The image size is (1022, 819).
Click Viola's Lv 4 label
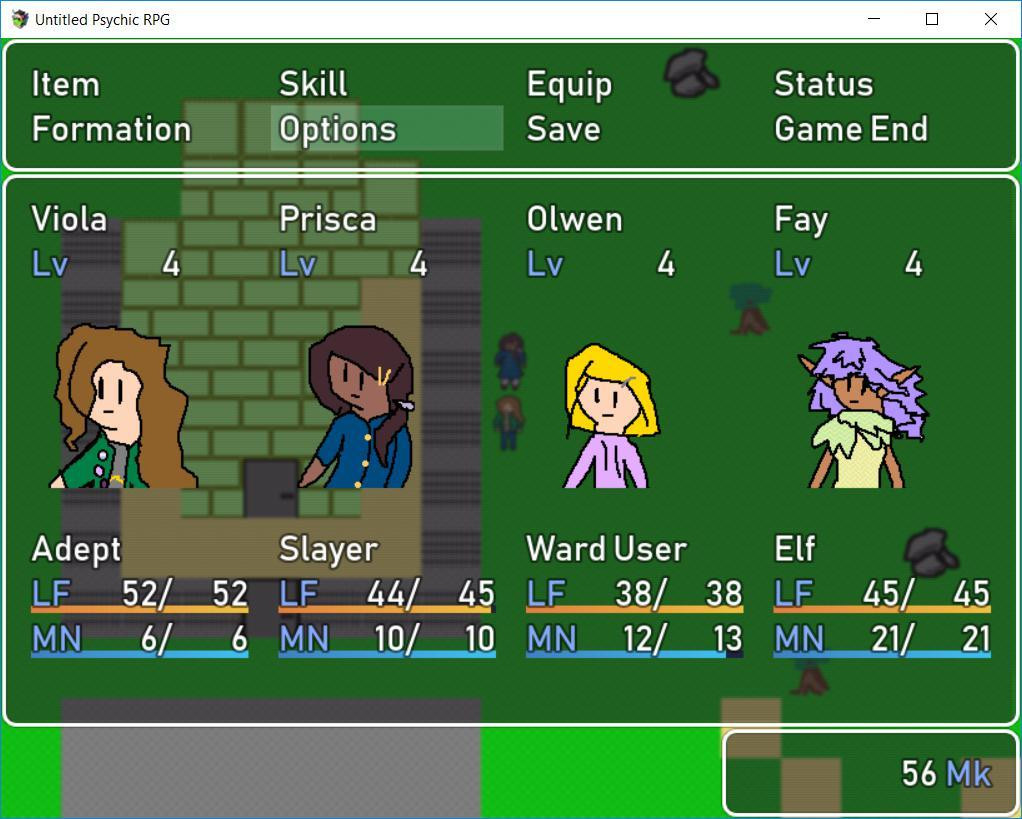[106, 265]
